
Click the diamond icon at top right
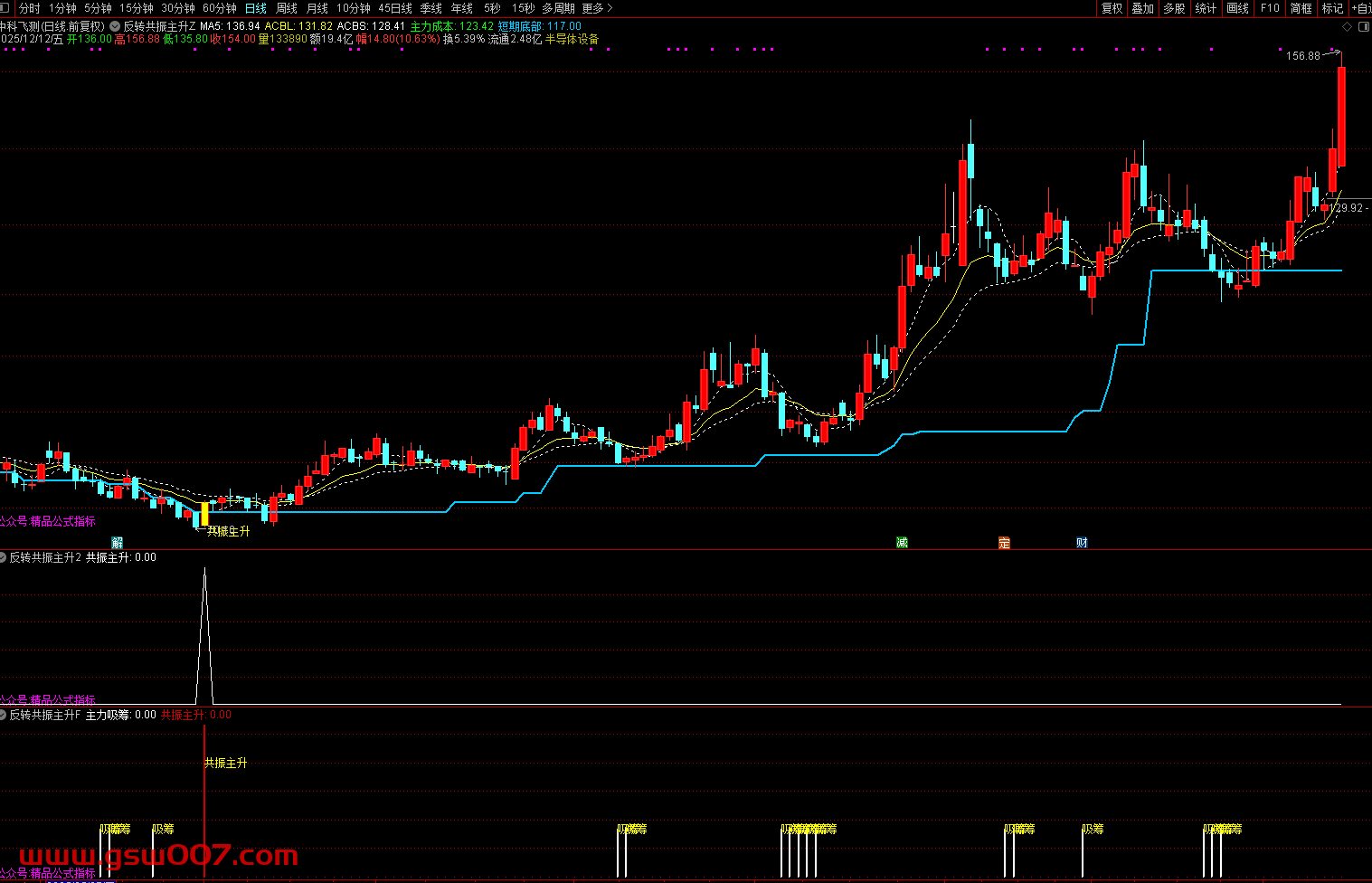click(x=1348, y=27)
